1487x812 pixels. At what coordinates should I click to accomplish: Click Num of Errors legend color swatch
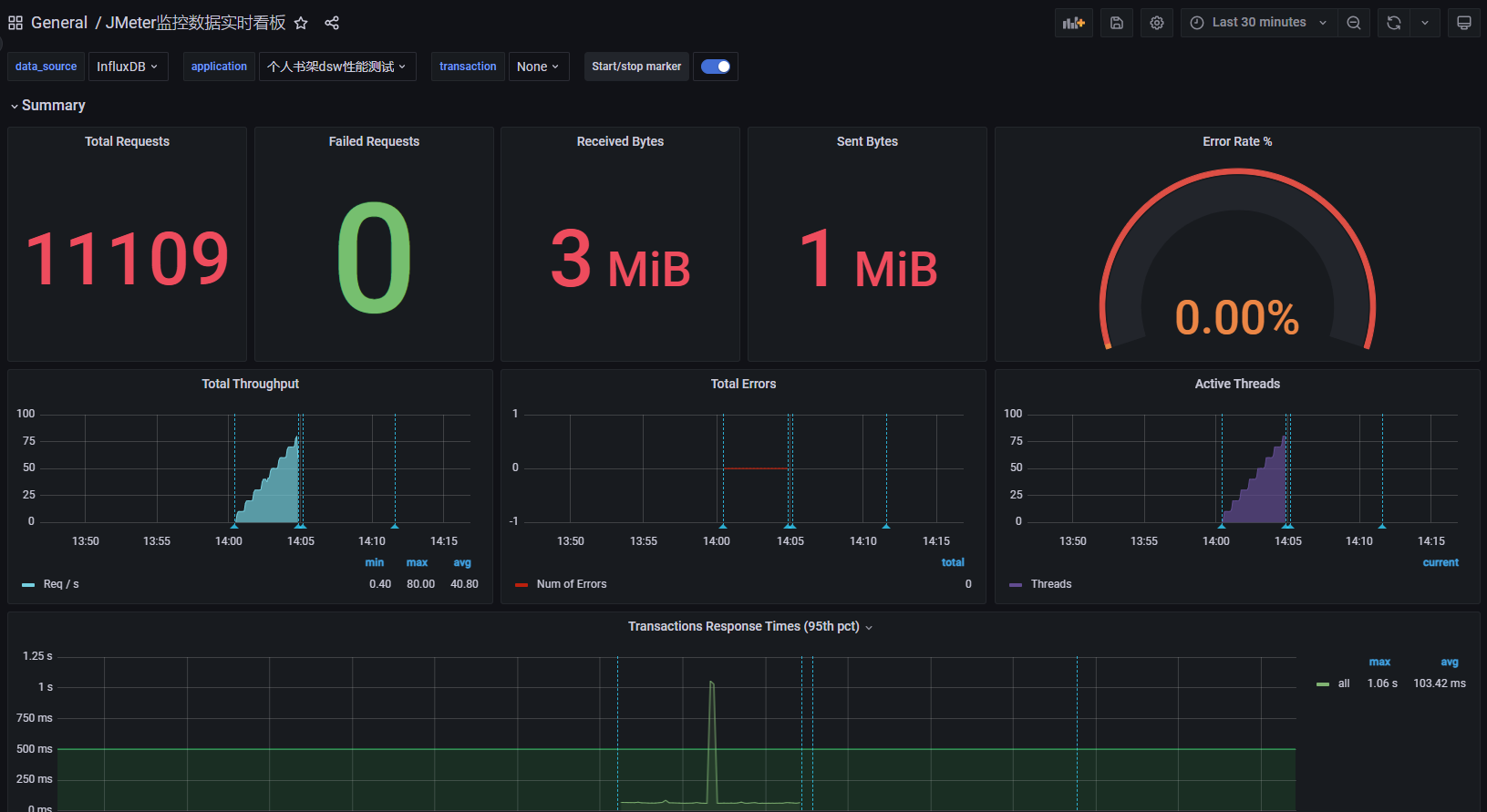pyautogui.click(x=521, y=585)
